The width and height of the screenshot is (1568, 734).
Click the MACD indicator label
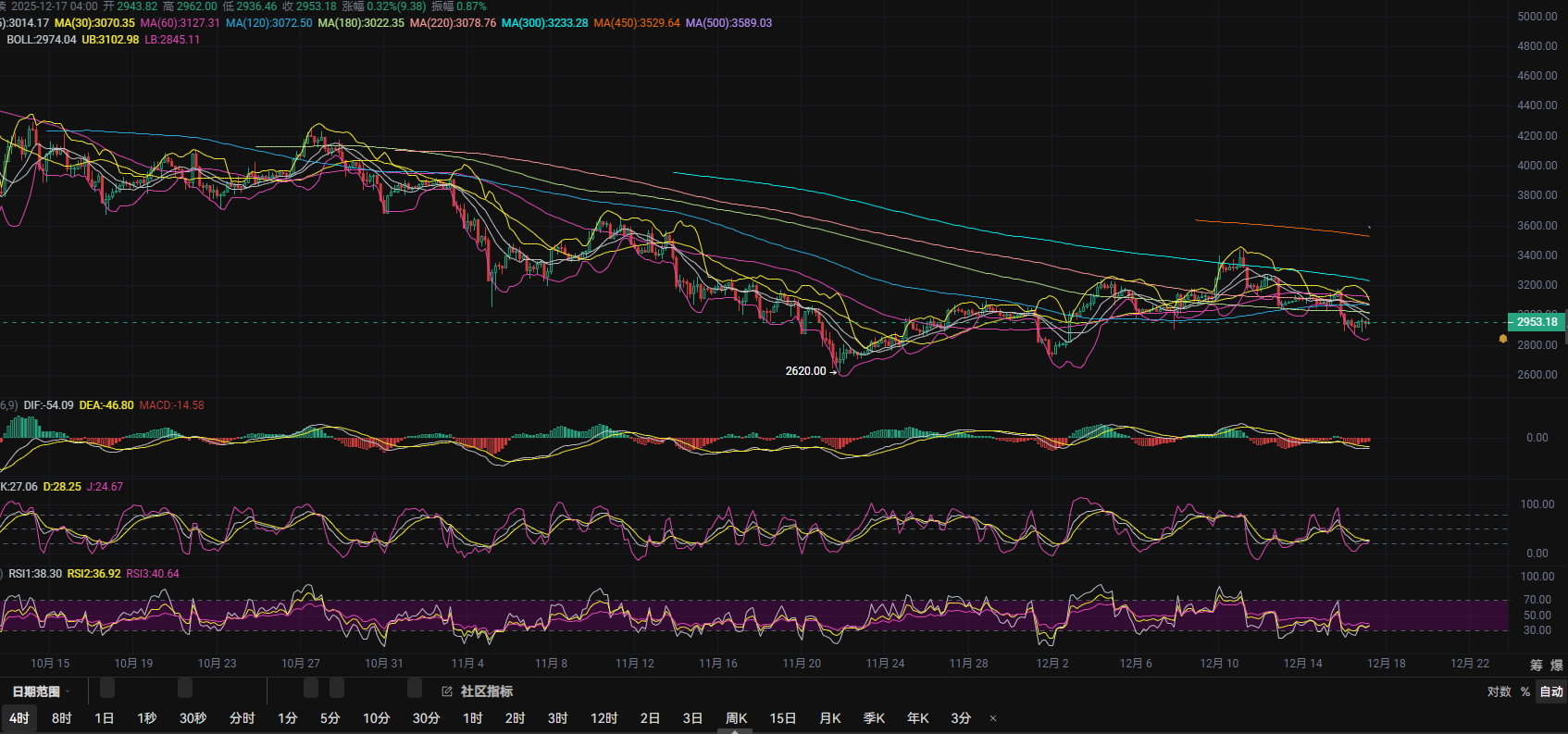[171, 405]
